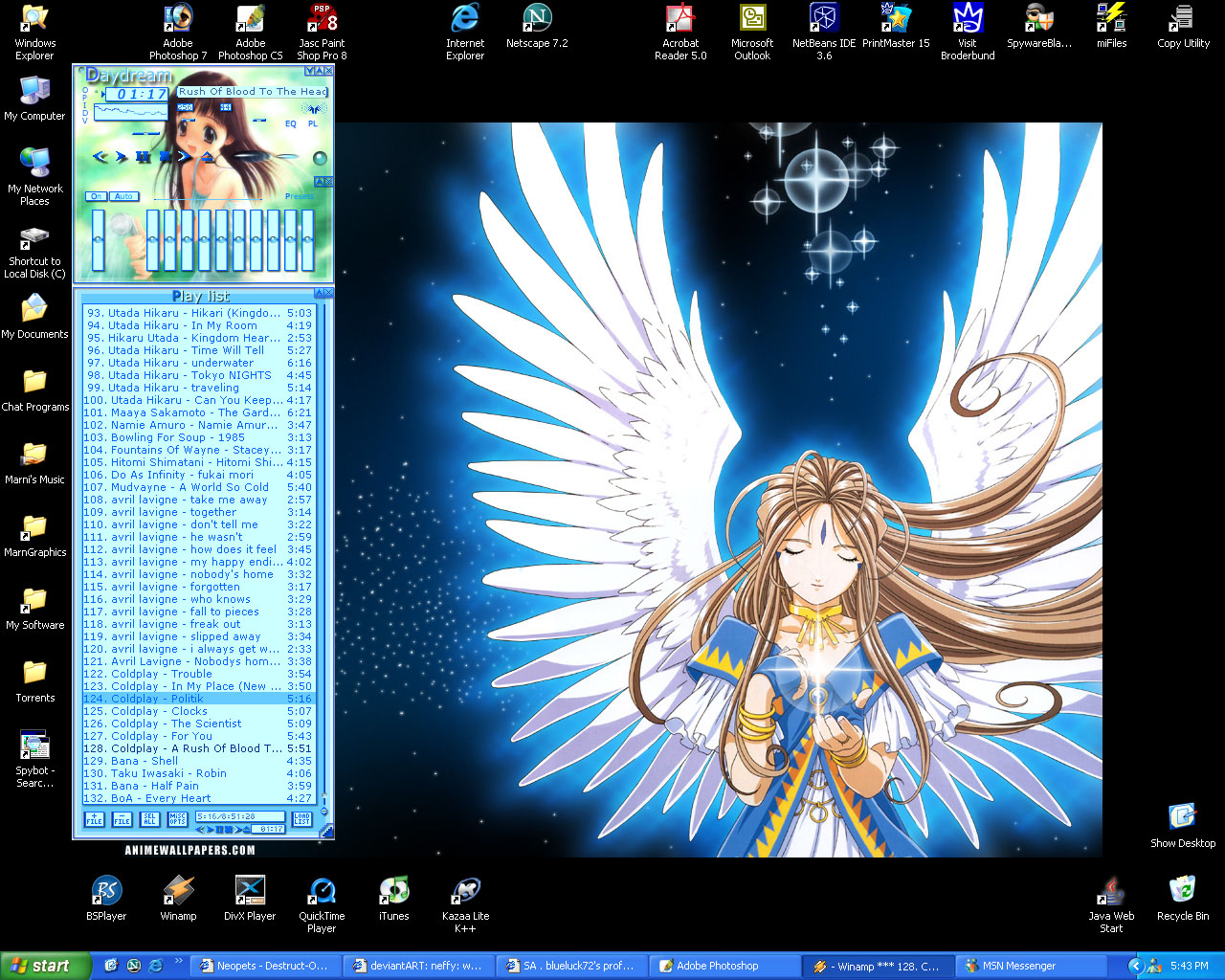Viewport: 1225px width, 980px height.
Task: Open Acrobat Reader 5.0 shortcut
Action: pyautogui.click(x=680, y=32)
